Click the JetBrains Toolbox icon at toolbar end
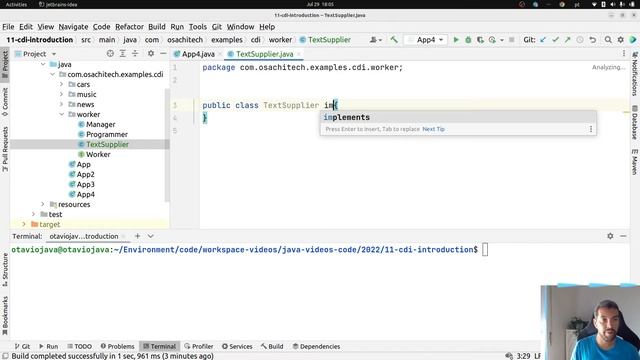Viewport: 640px width, 360px height. (633, 40)
